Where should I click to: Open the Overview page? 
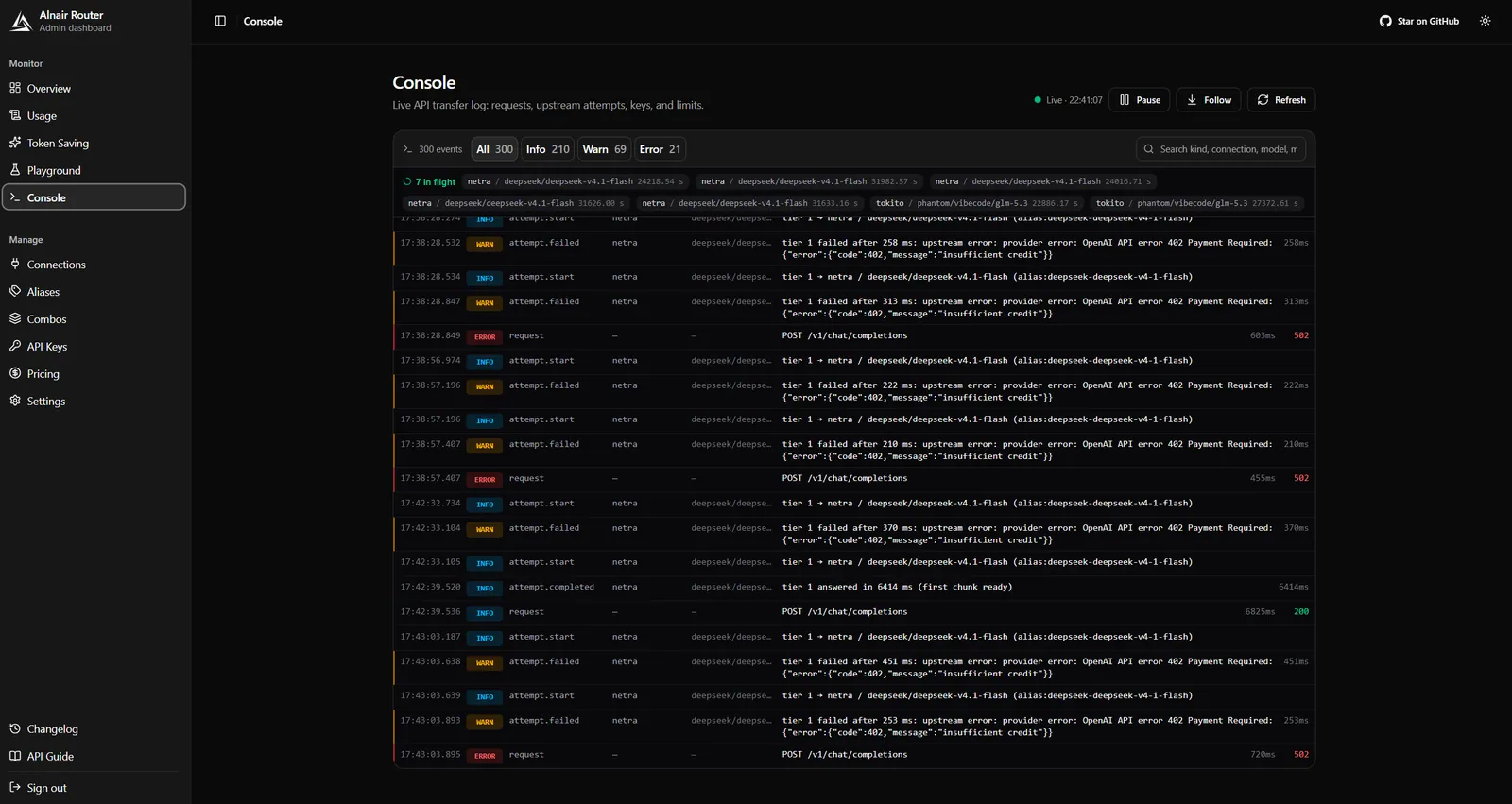coord(94,88)
